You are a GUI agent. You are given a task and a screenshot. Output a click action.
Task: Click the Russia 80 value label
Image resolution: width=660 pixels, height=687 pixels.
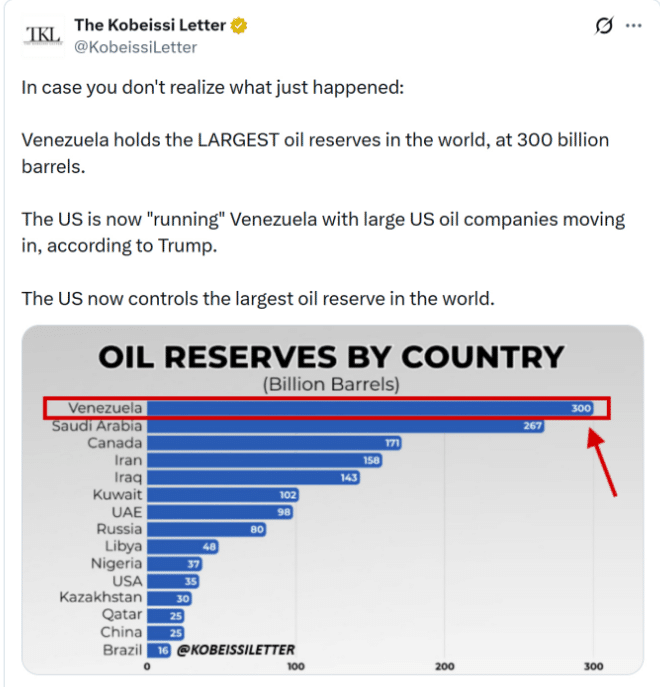tap(255, 529)
